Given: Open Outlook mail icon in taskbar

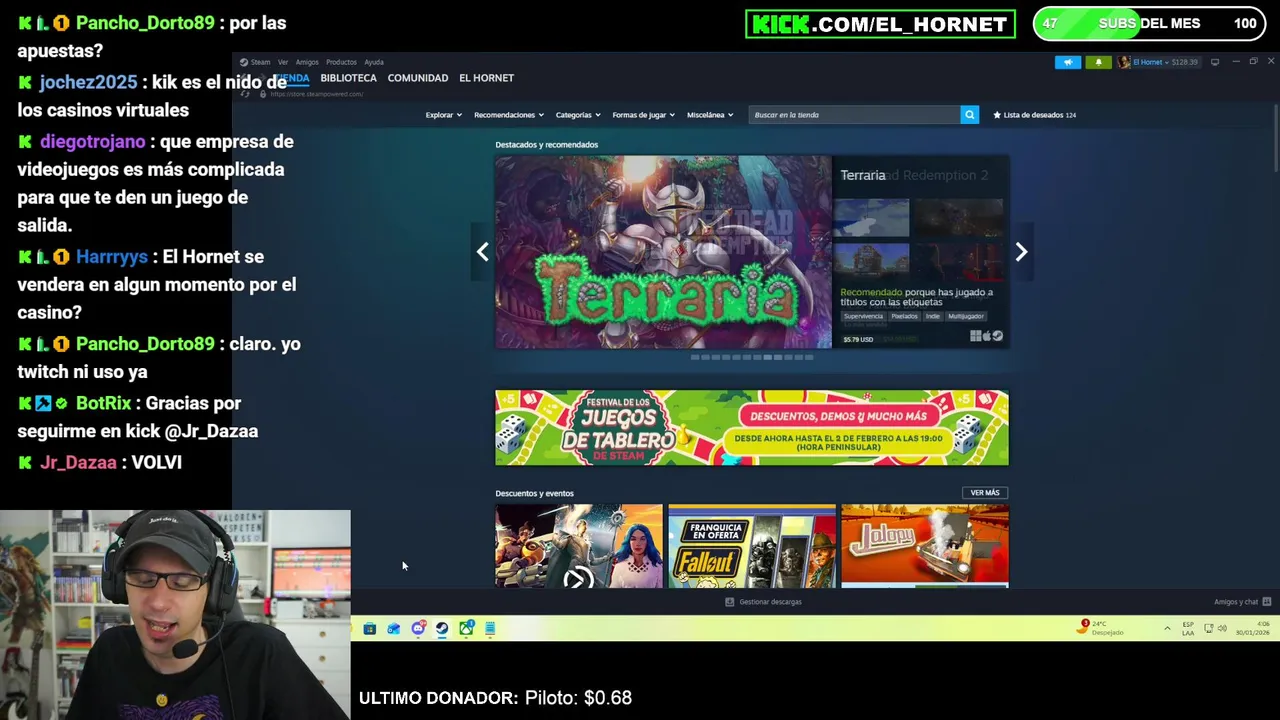Looking at the screenshot, I should (394, 628).
